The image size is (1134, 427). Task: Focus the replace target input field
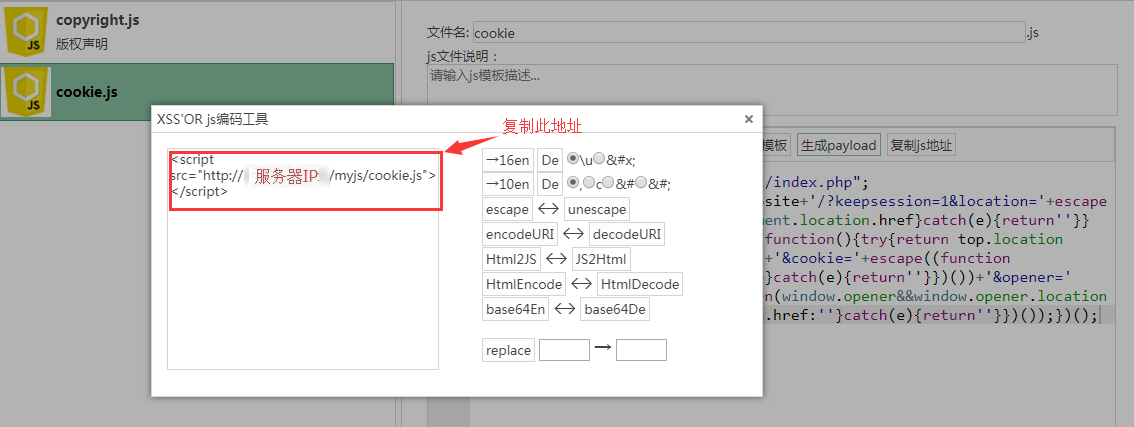pos(641,350)
